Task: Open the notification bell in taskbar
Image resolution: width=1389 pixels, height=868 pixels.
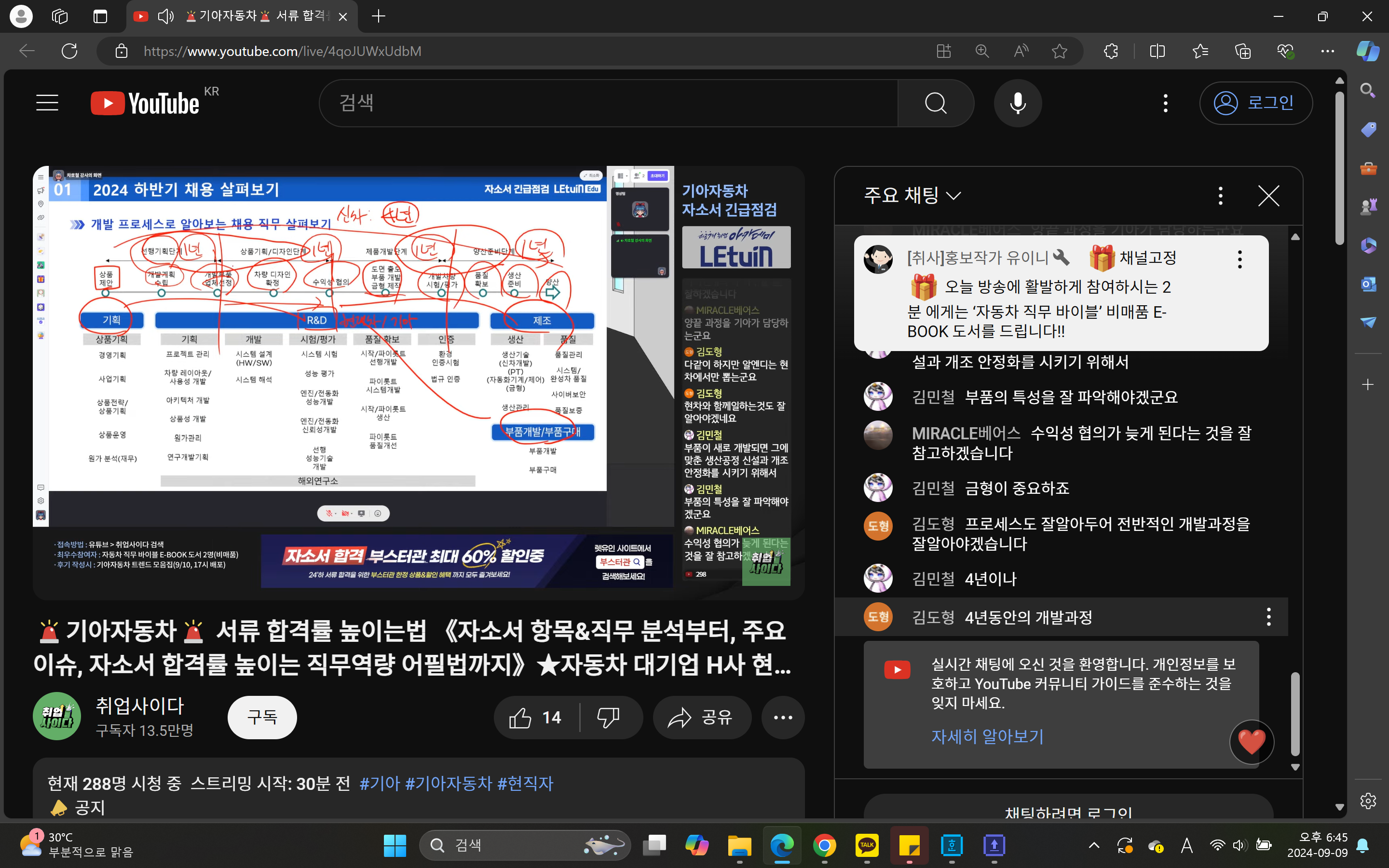Action: click(1362, 845)
